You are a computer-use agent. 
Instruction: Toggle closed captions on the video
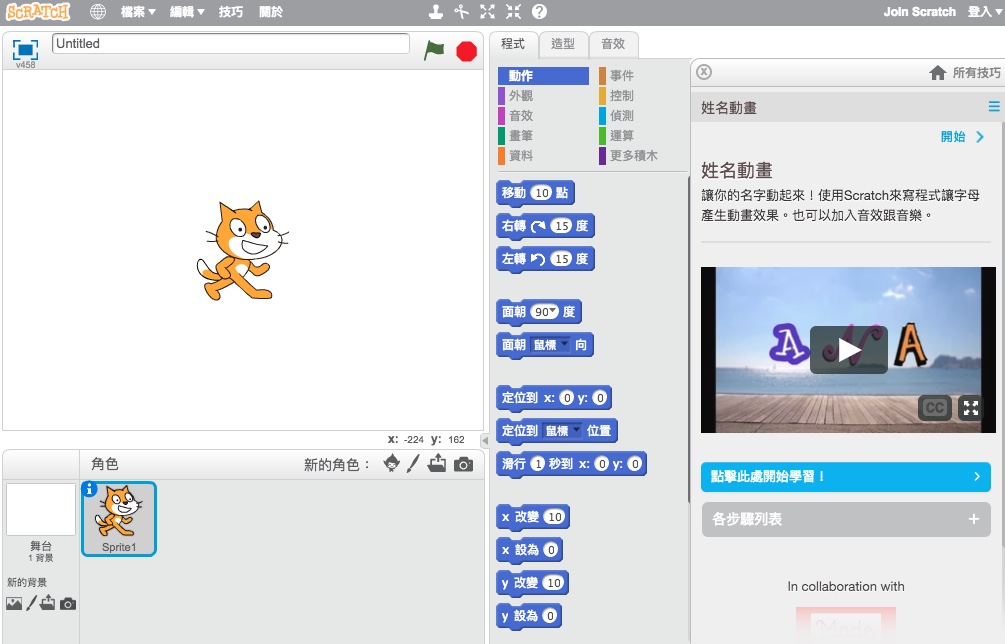click(x=934, y=407)
